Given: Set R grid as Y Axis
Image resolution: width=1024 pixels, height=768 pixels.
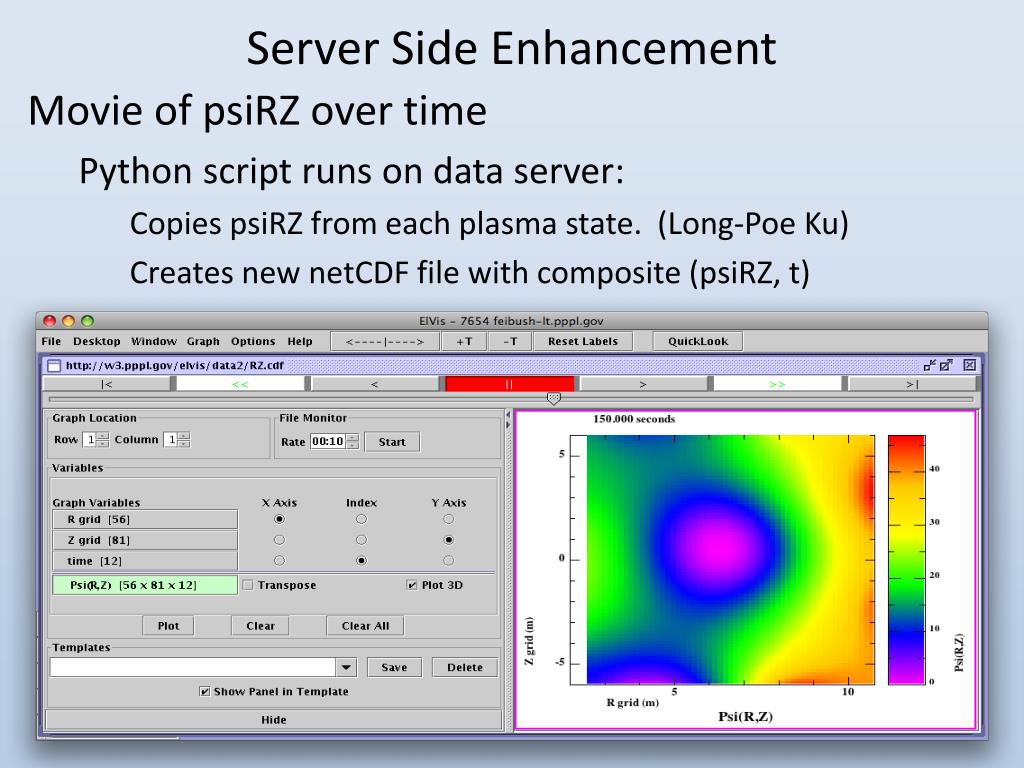Looking at the screenshot, I should (448, 519).
